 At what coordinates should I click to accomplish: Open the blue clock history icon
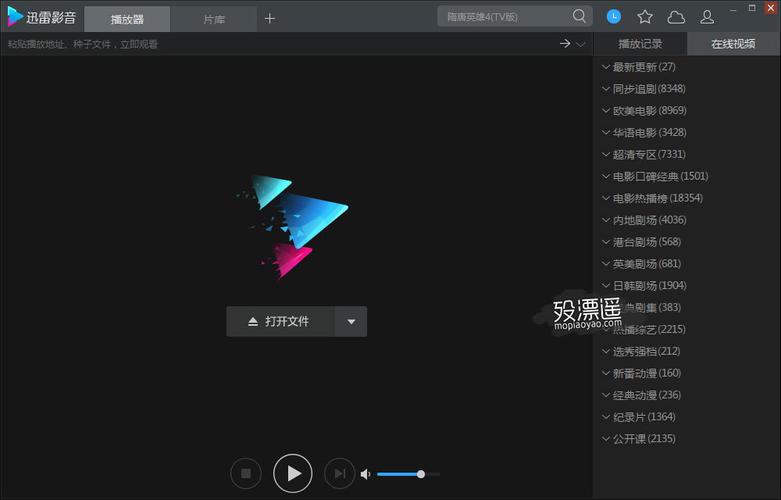(614, 16)
